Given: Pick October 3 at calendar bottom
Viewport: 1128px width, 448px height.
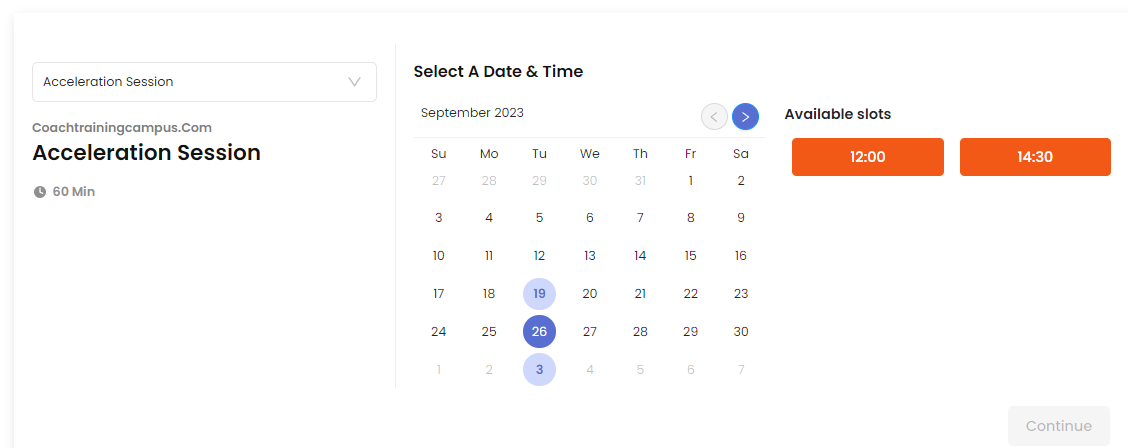Looking at the screenshot, I should [x=540, y=370].
